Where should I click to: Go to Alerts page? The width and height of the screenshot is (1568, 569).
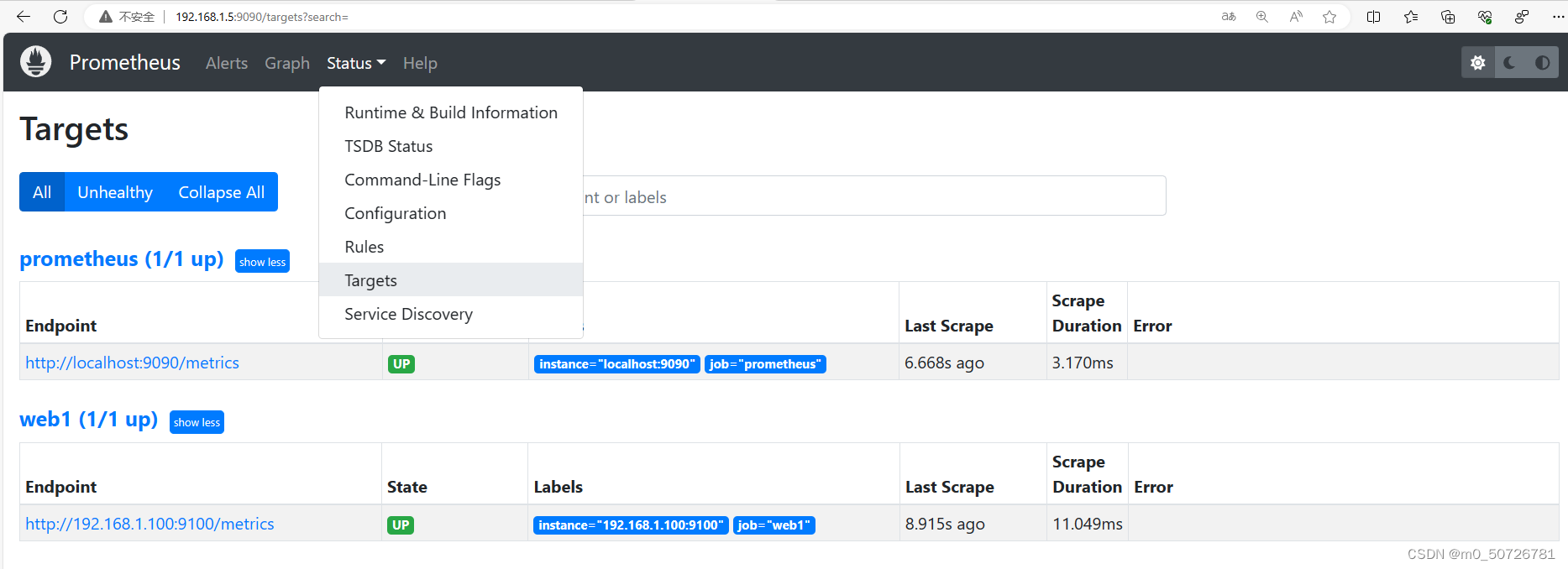click(227, 63)
